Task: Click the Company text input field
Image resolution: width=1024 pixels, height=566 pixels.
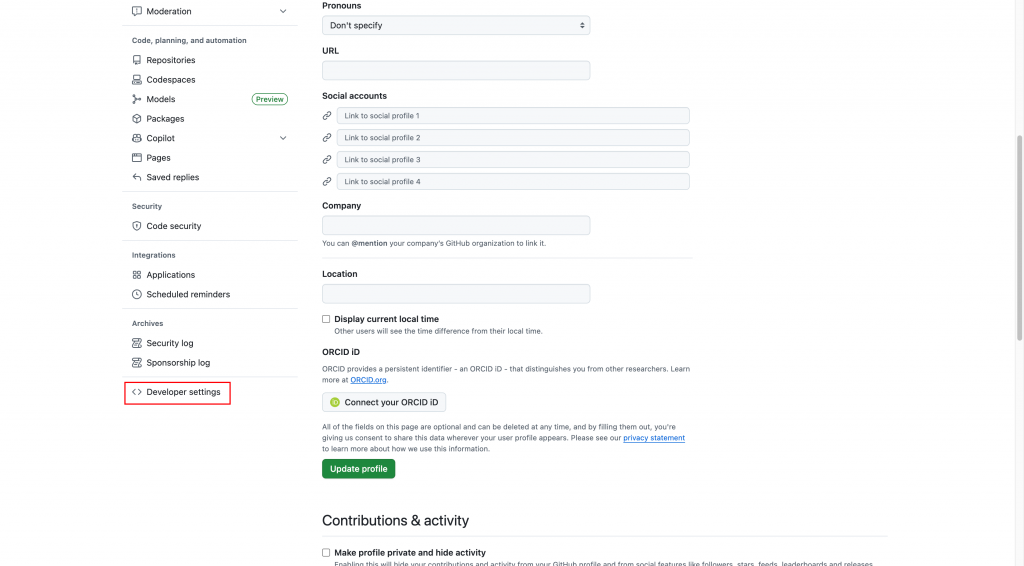Action: 456,226
